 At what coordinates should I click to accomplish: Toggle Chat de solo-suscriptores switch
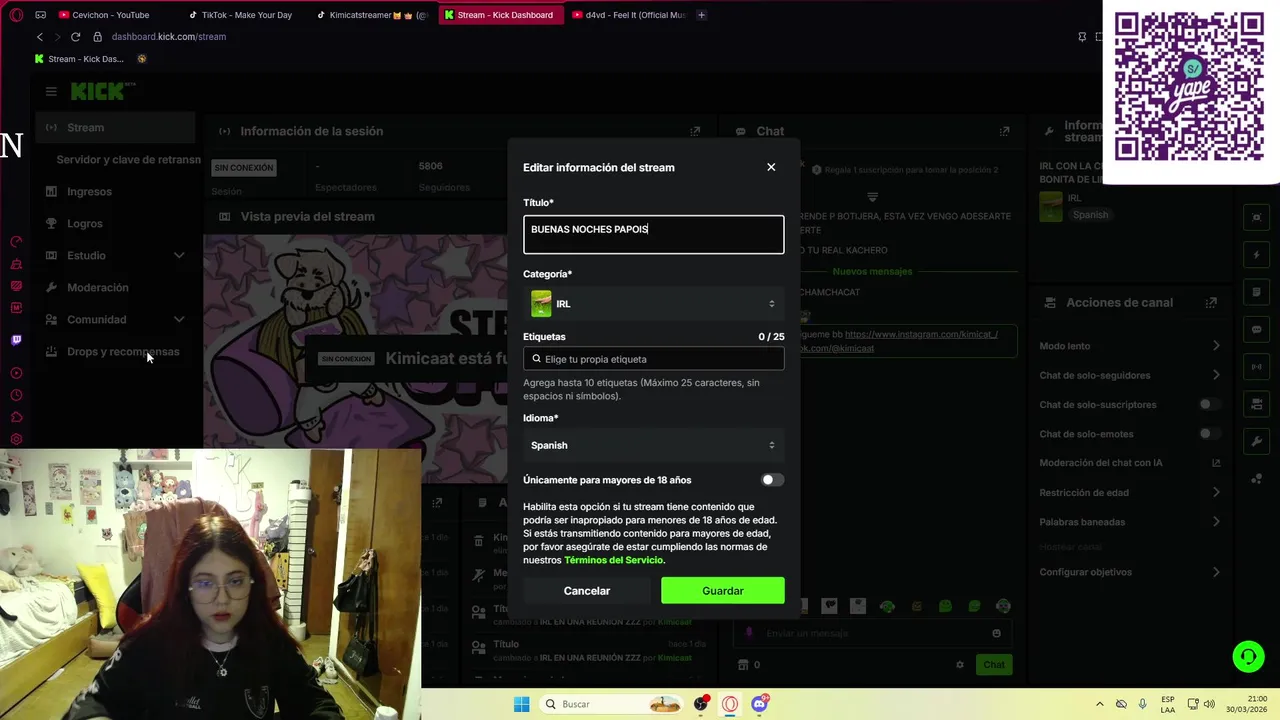tap(1210, 405)
